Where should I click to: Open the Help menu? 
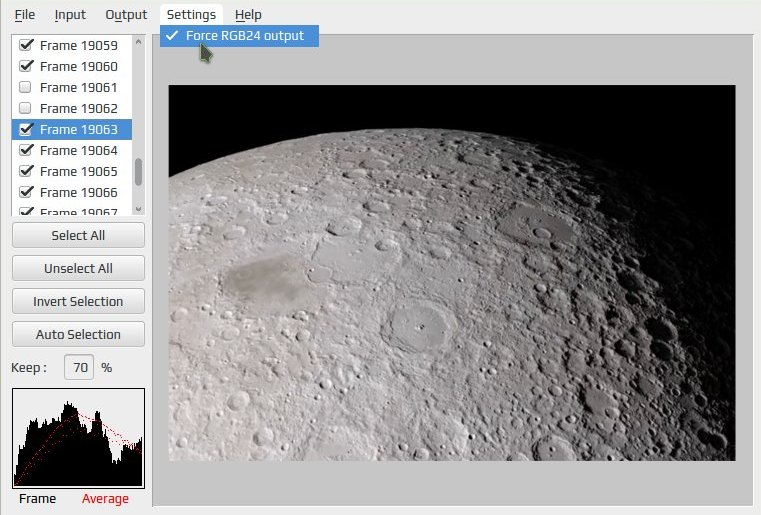point(248,15)
